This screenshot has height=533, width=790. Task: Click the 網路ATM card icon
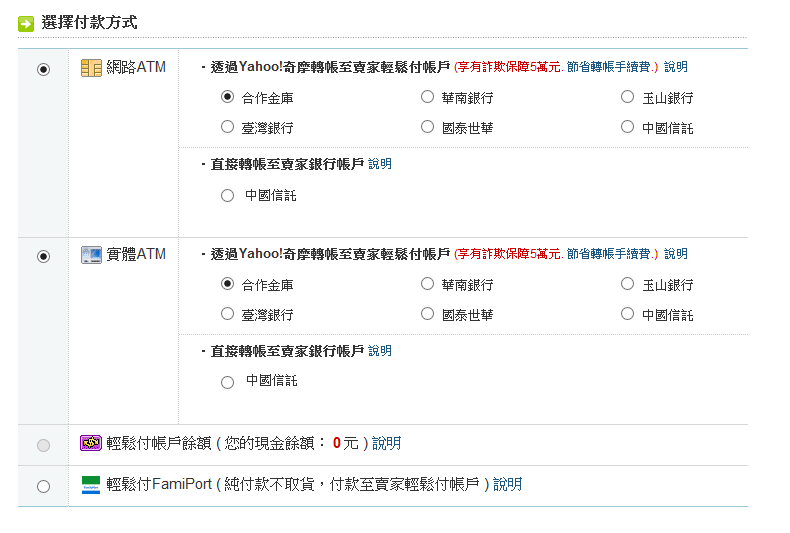click(x=91, y=68)
